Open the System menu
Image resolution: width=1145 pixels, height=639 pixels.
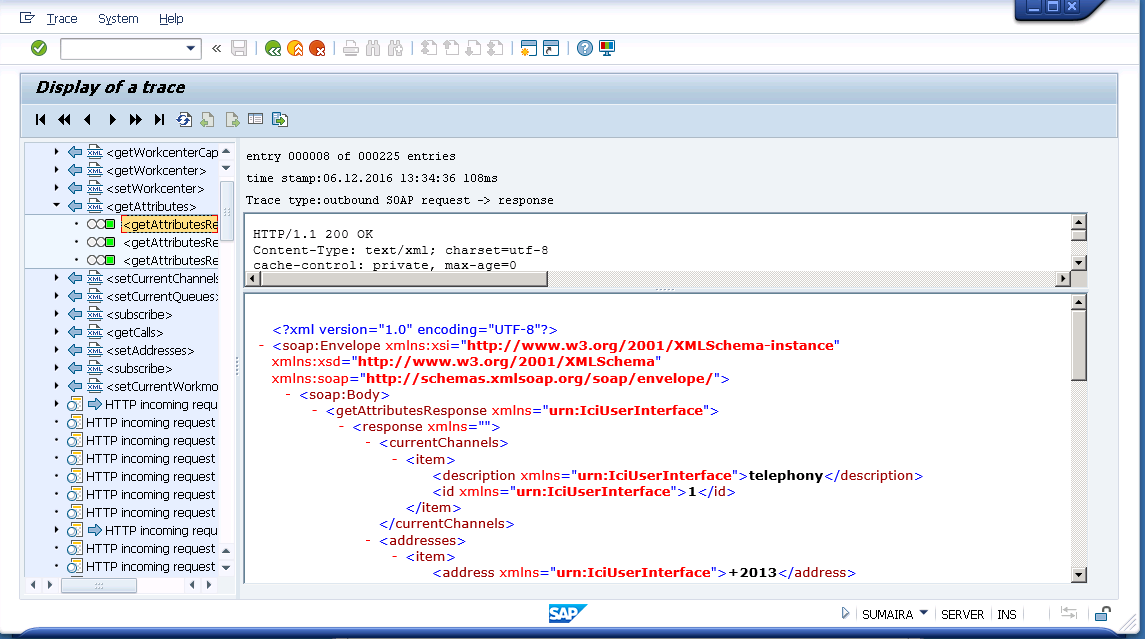pos(117,18)
